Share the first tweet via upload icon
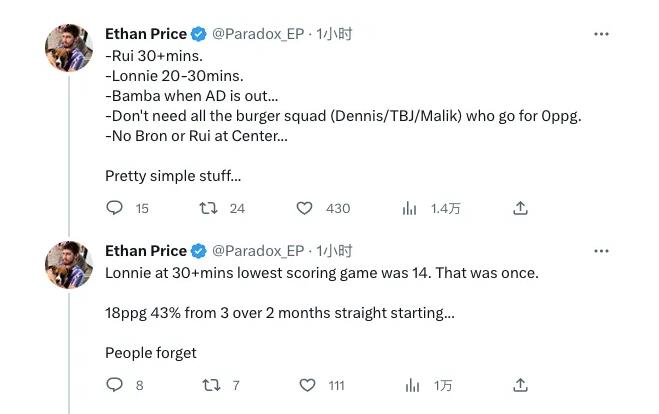Viewport: 659px width, 414px height. click(520, 208)
